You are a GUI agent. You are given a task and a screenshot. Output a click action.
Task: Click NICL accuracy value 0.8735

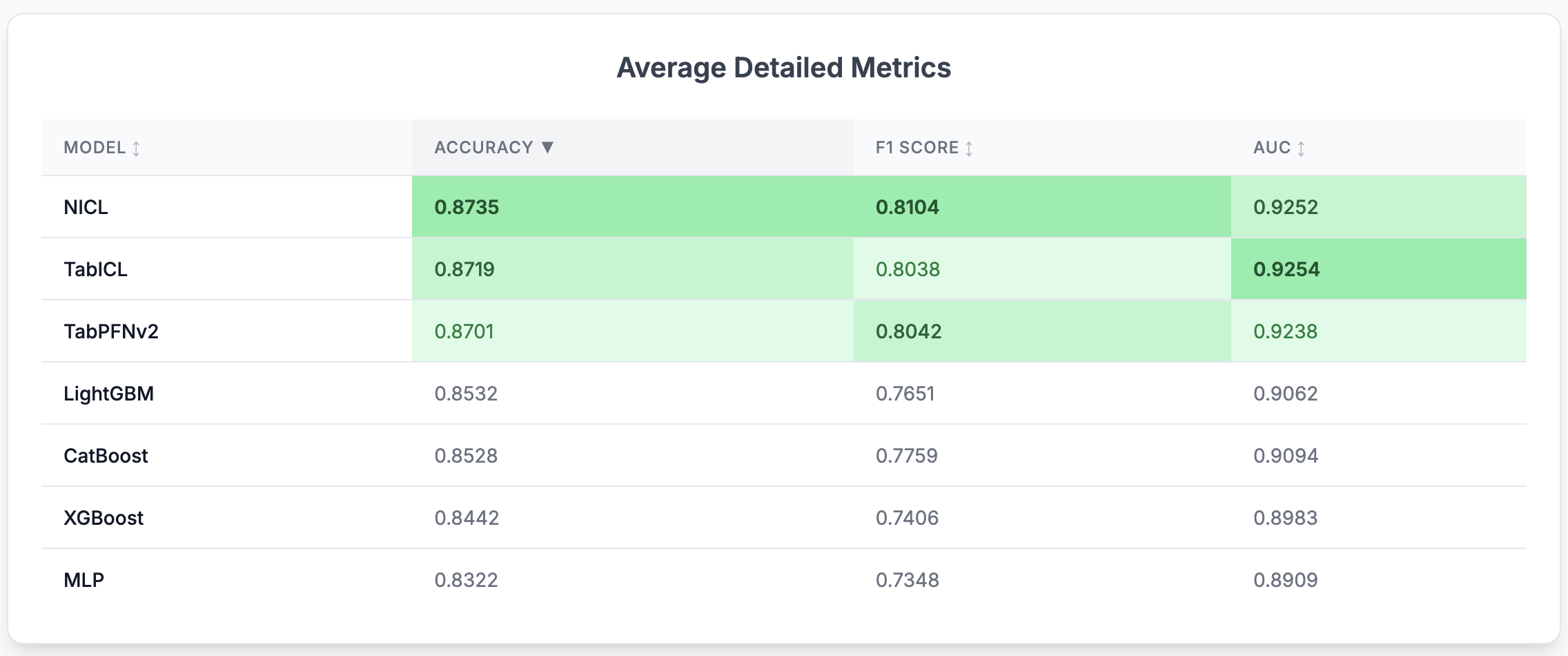[x=467, y=207]
